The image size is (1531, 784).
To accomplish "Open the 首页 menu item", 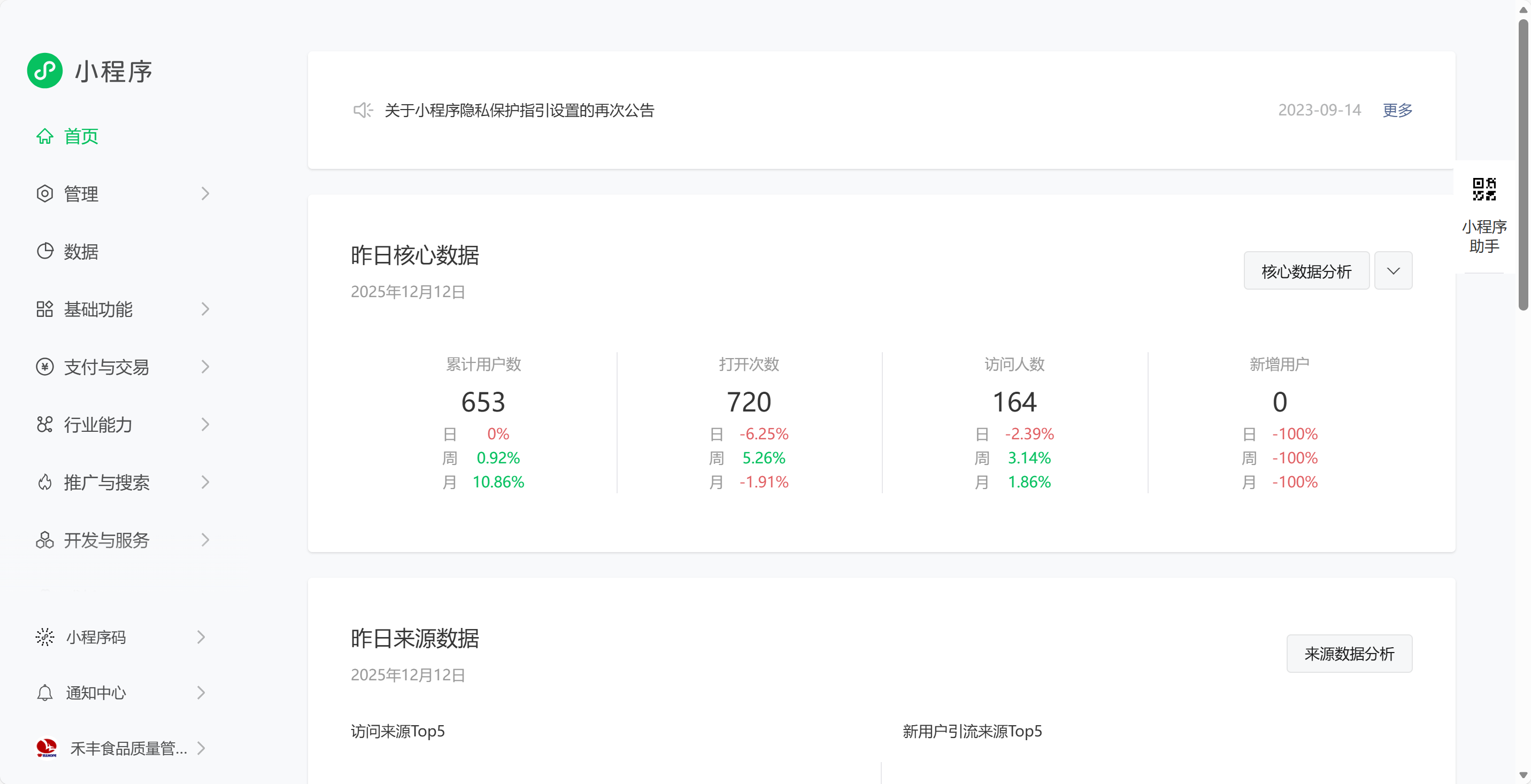I will pos(81,137).
